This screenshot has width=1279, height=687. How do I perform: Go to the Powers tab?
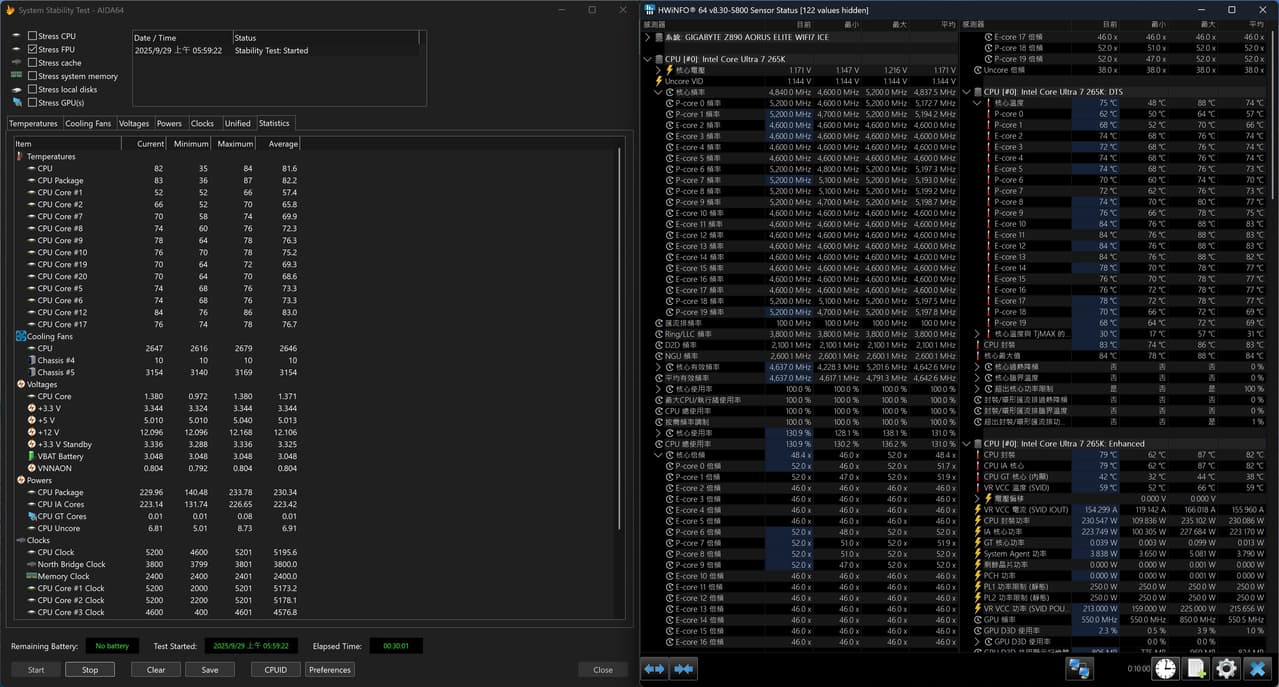pos(169,124)
